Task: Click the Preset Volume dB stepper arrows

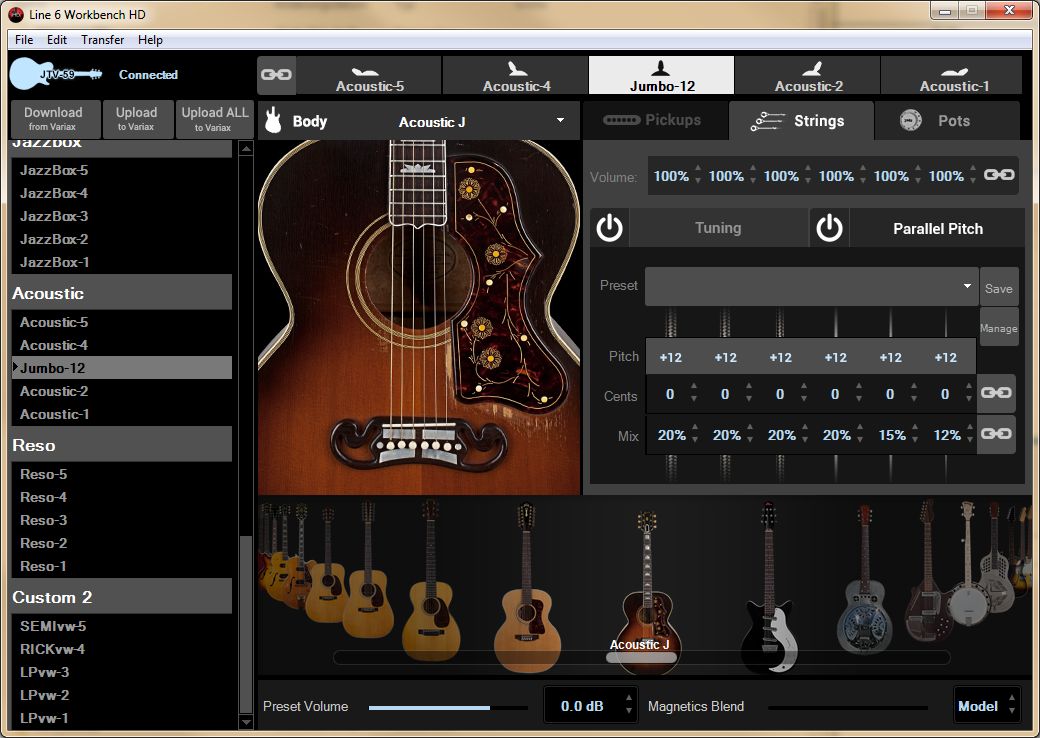Action: tap(629, 704)
